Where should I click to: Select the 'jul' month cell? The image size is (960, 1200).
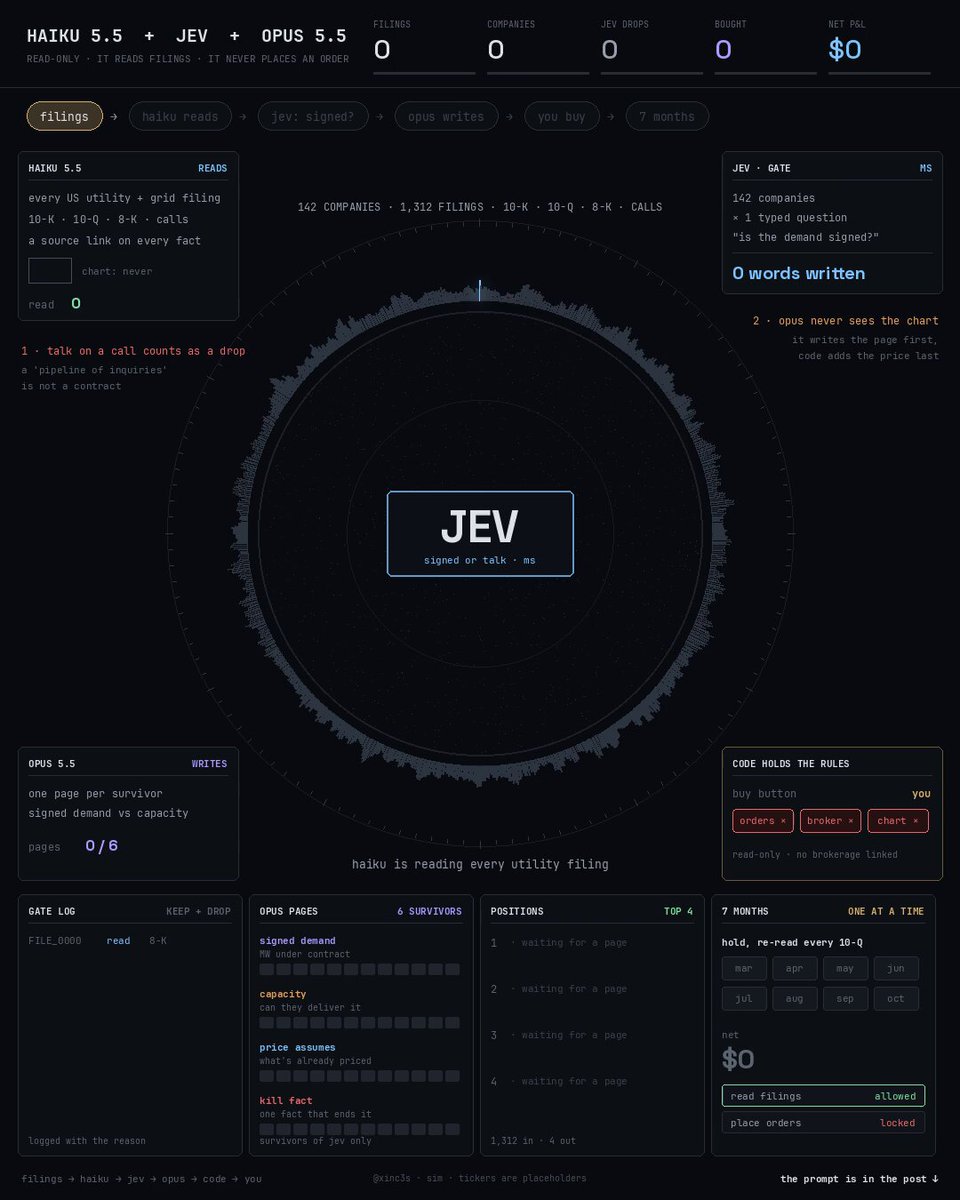click(x=744, y=999)
